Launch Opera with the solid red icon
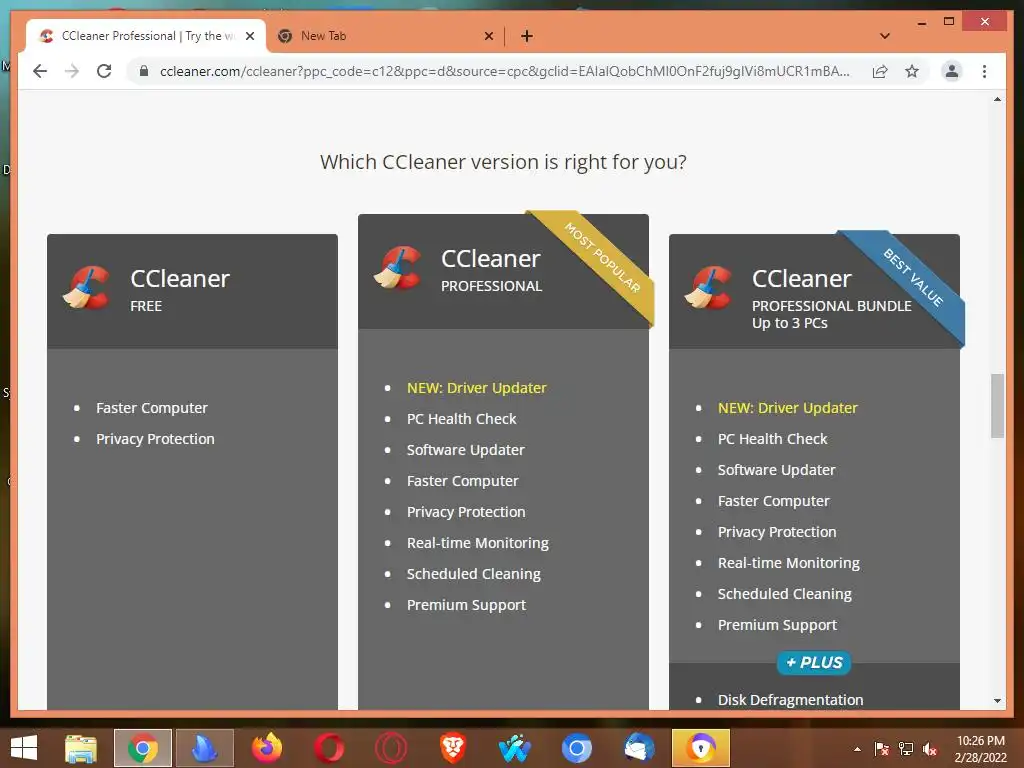The width and height of the screenshot is (1024, 768). pos(328,748)
